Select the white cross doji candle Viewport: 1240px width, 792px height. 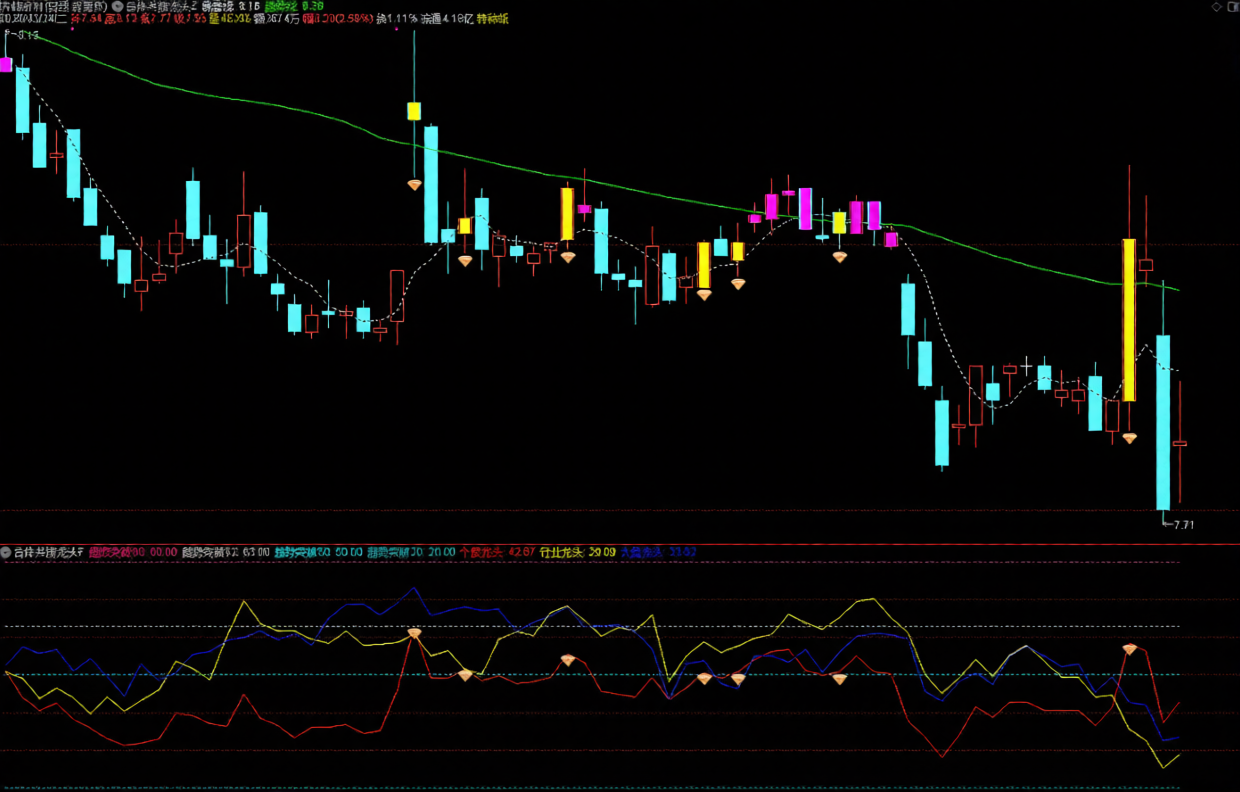(1025, 366)
